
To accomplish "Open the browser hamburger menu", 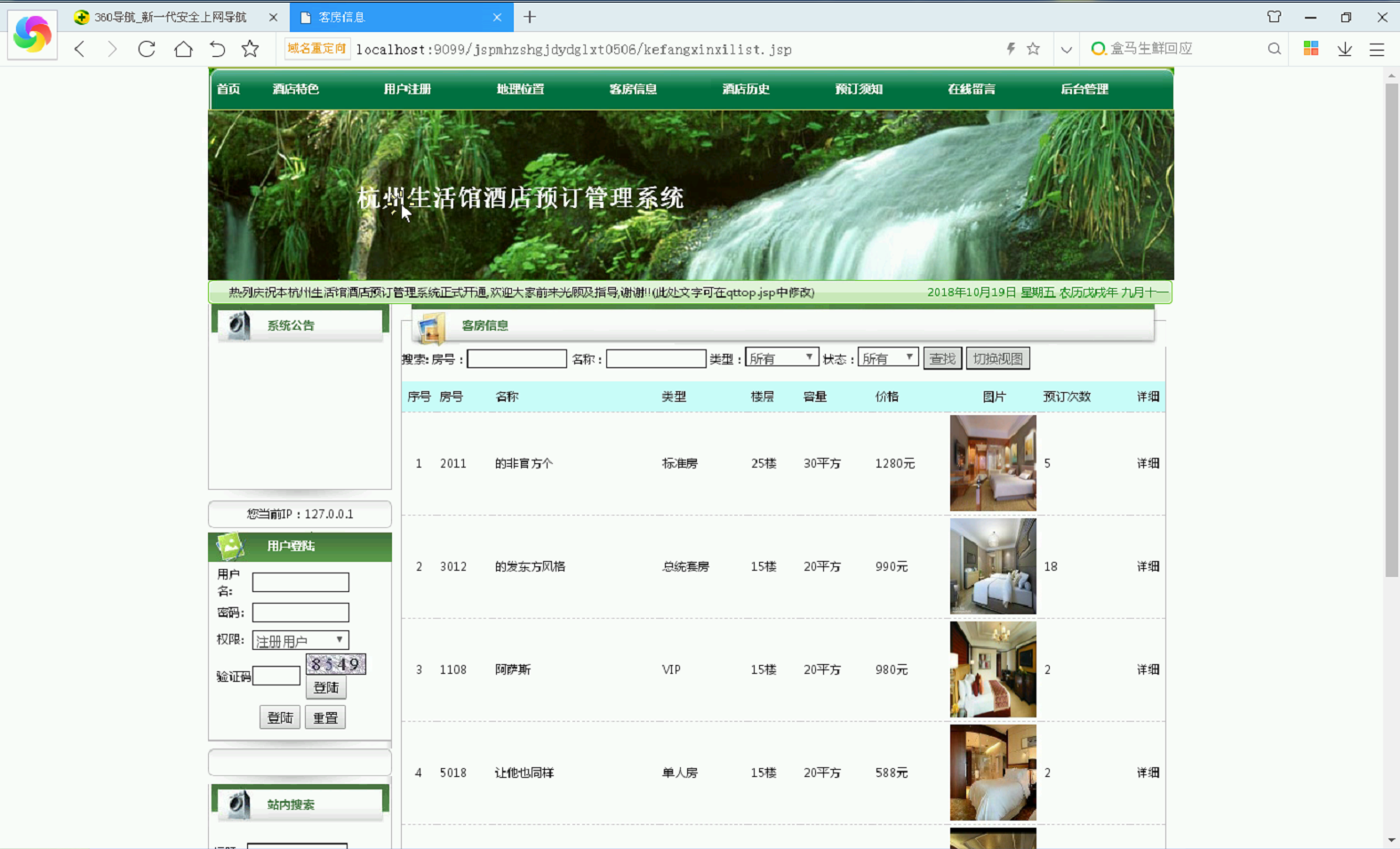I will tap(1377, 50).
